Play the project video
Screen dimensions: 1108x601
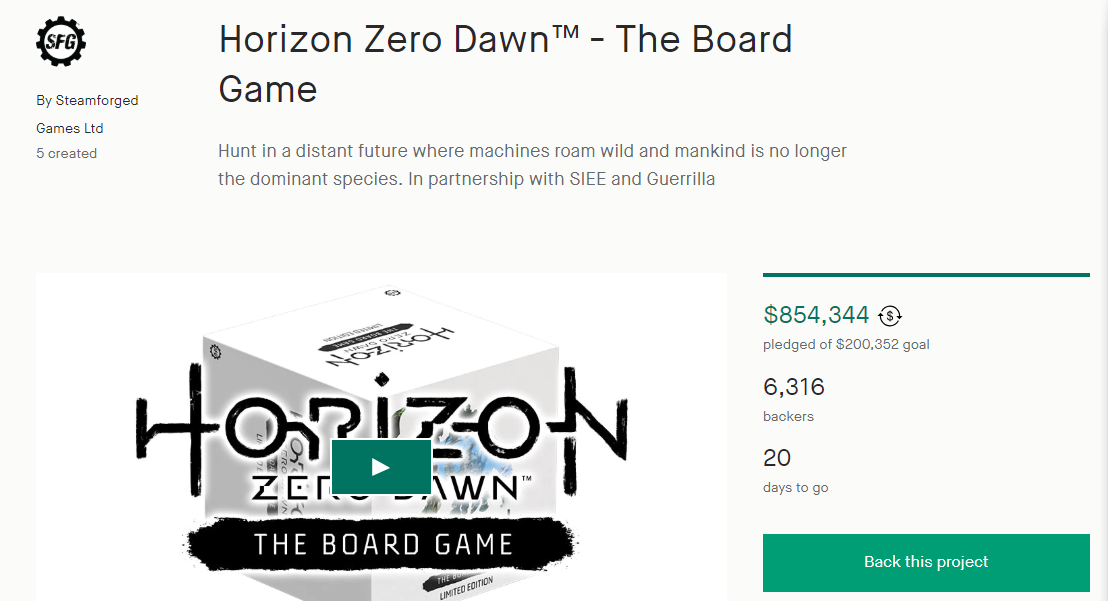point(381,466)
